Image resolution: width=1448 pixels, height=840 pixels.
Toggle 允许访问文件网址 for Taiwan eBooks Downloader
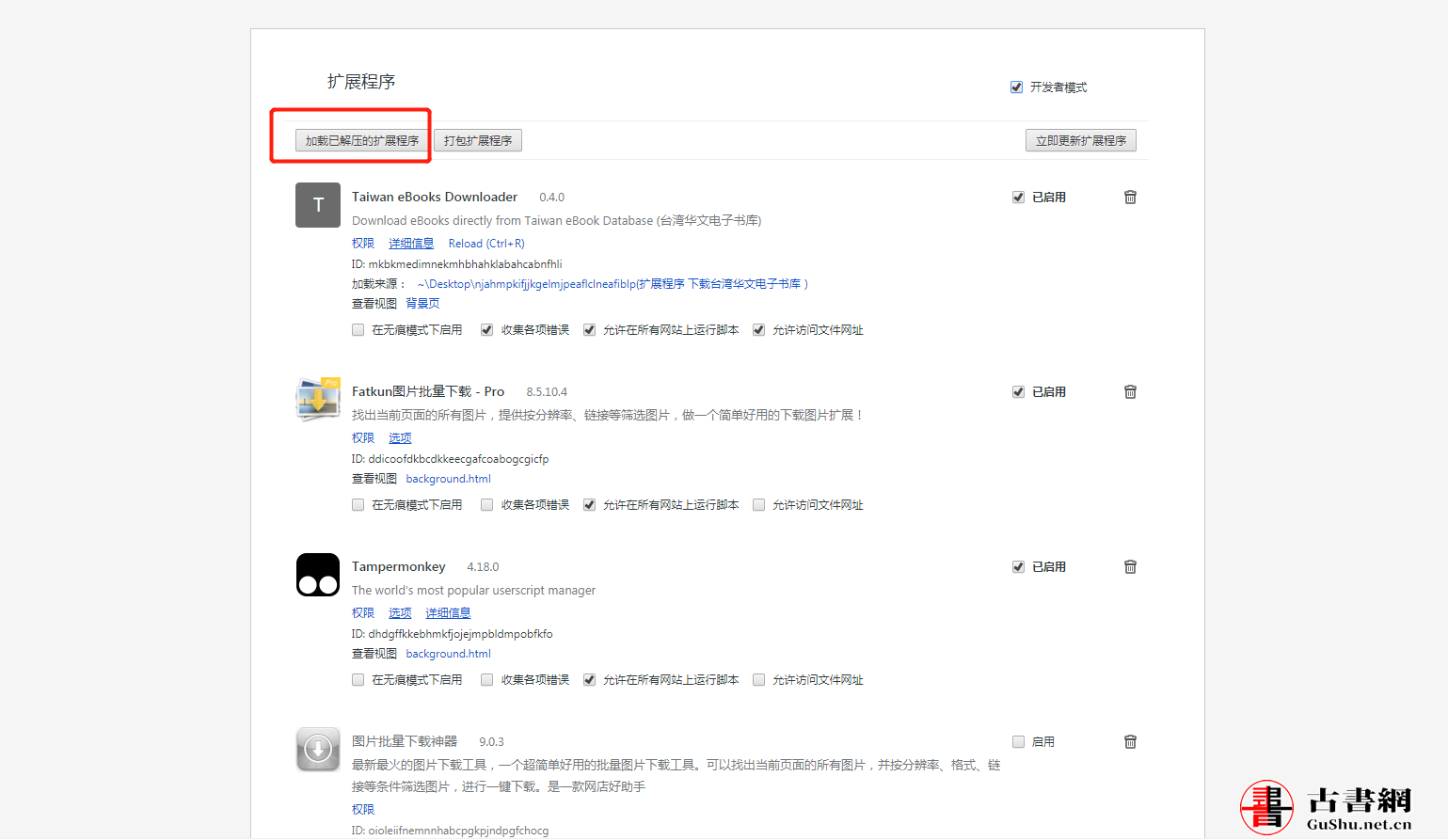[x=758, y=330]
